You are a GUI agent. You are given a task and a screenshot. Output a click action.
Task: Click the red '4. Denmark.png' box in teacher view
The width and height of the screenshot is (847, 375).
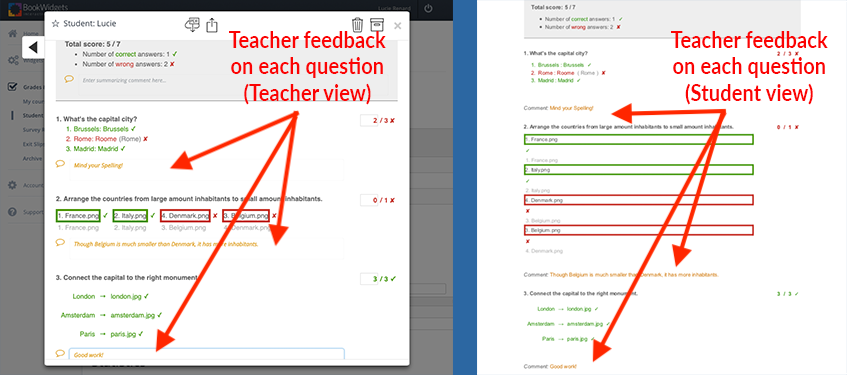[185, 216]
